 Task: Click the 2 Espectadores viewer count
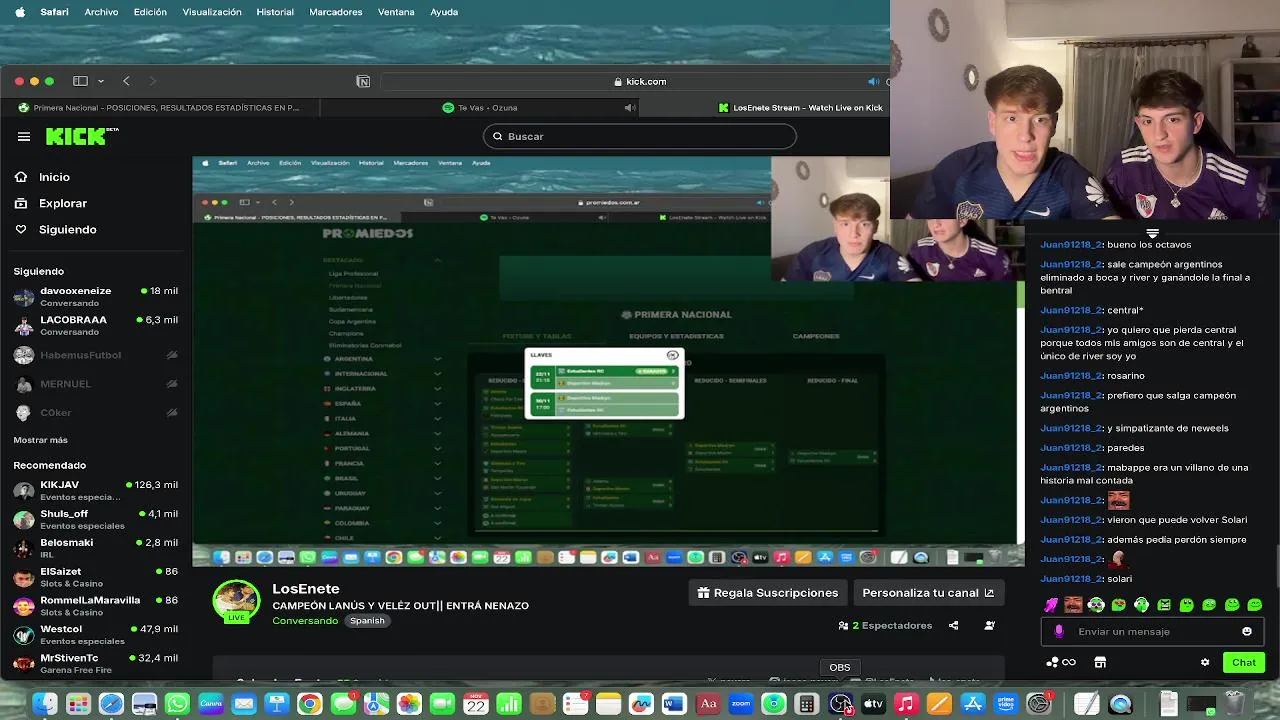pos(885,625)
